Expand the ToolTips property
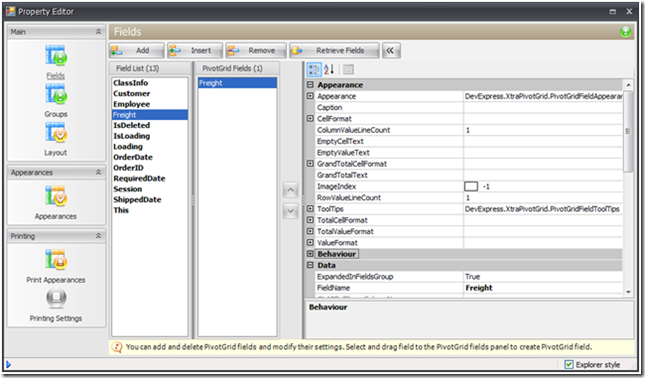Viewport: 645px width, 378px height. [311, 209]
